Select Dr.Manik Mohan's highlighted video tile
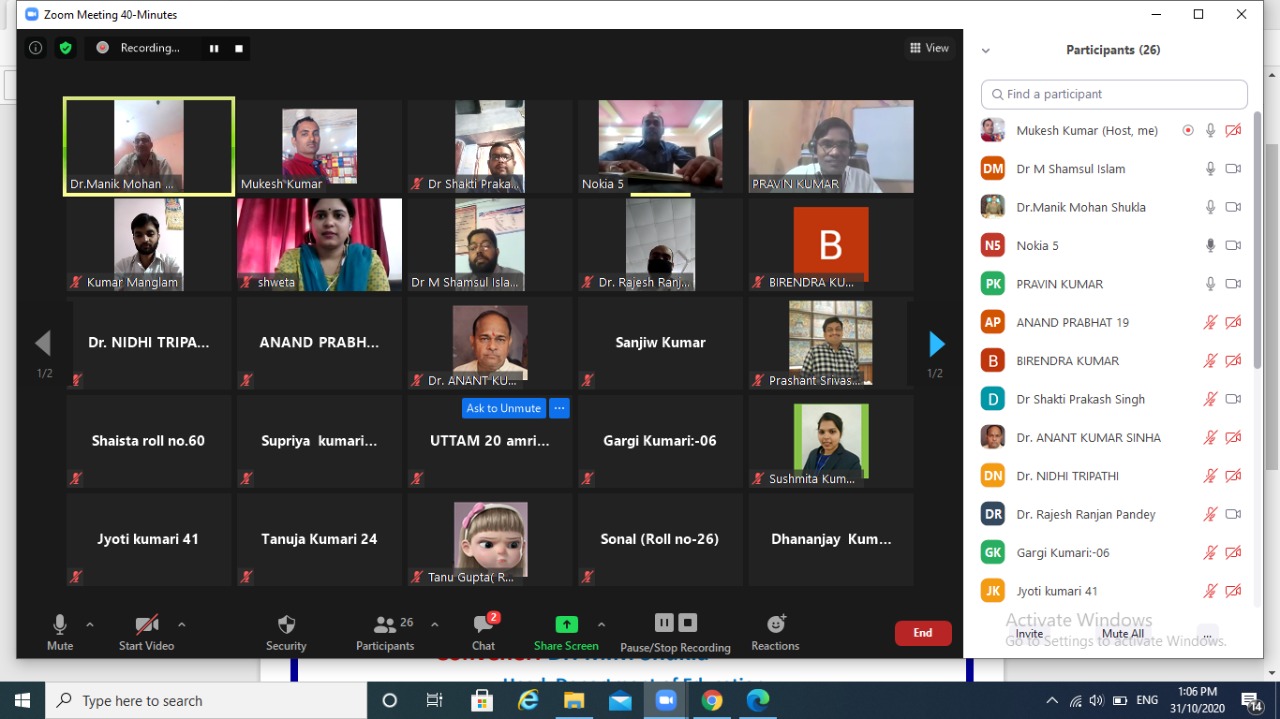Image resolution: width=1280 pixels, height=719 pixels. click(149, 146)
